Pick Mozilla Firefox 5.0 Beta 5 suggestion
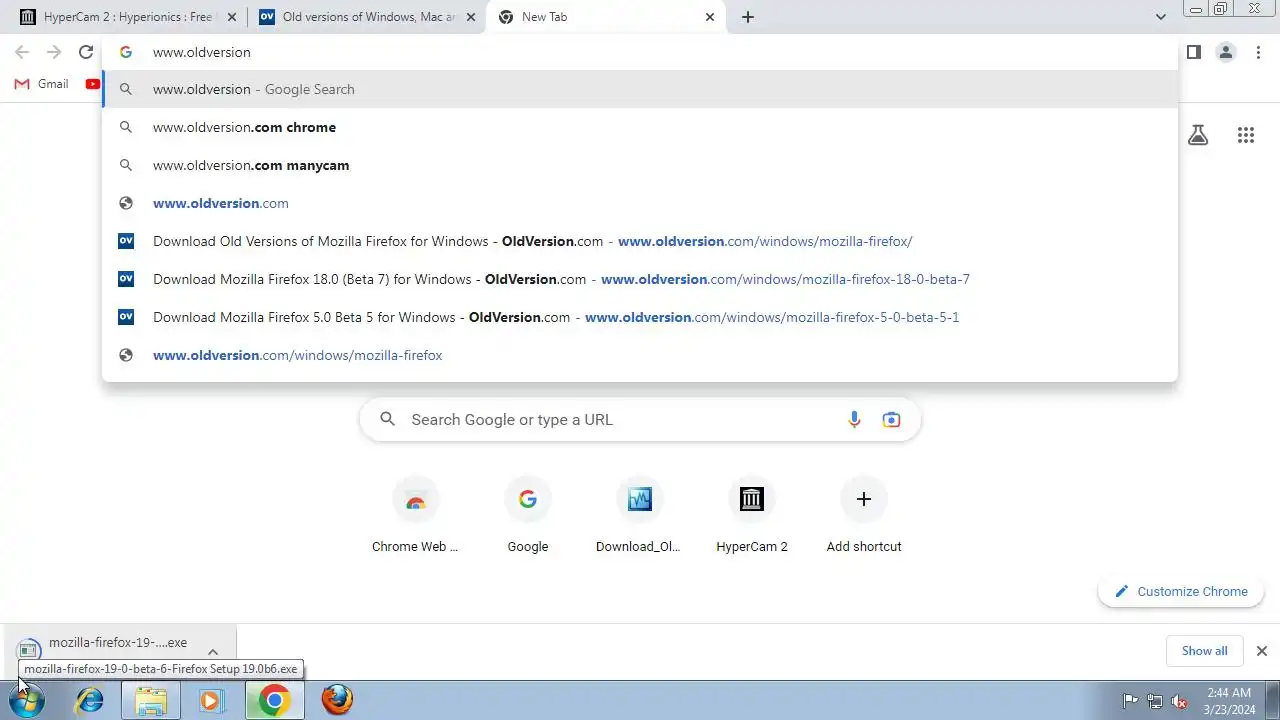Screen dimensions: 1280x720 640,317
